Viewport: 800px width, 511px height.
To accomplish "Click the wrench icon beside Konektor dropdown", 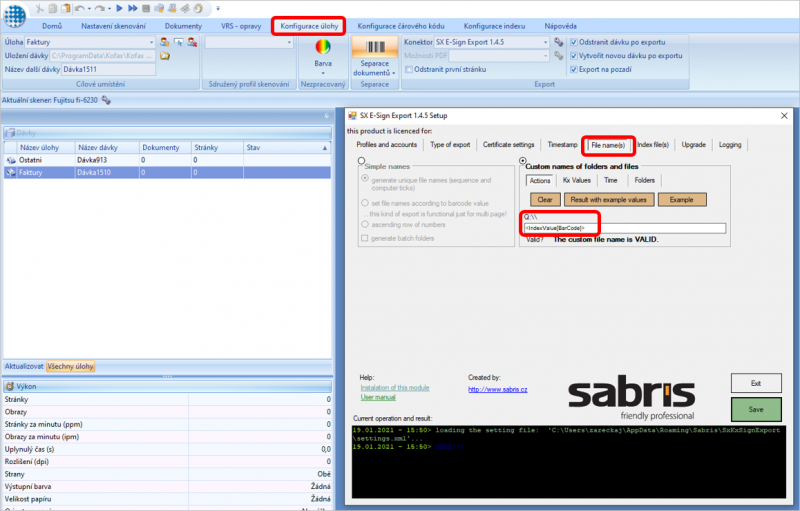I will pyautogui.click(x=559, y=42).
